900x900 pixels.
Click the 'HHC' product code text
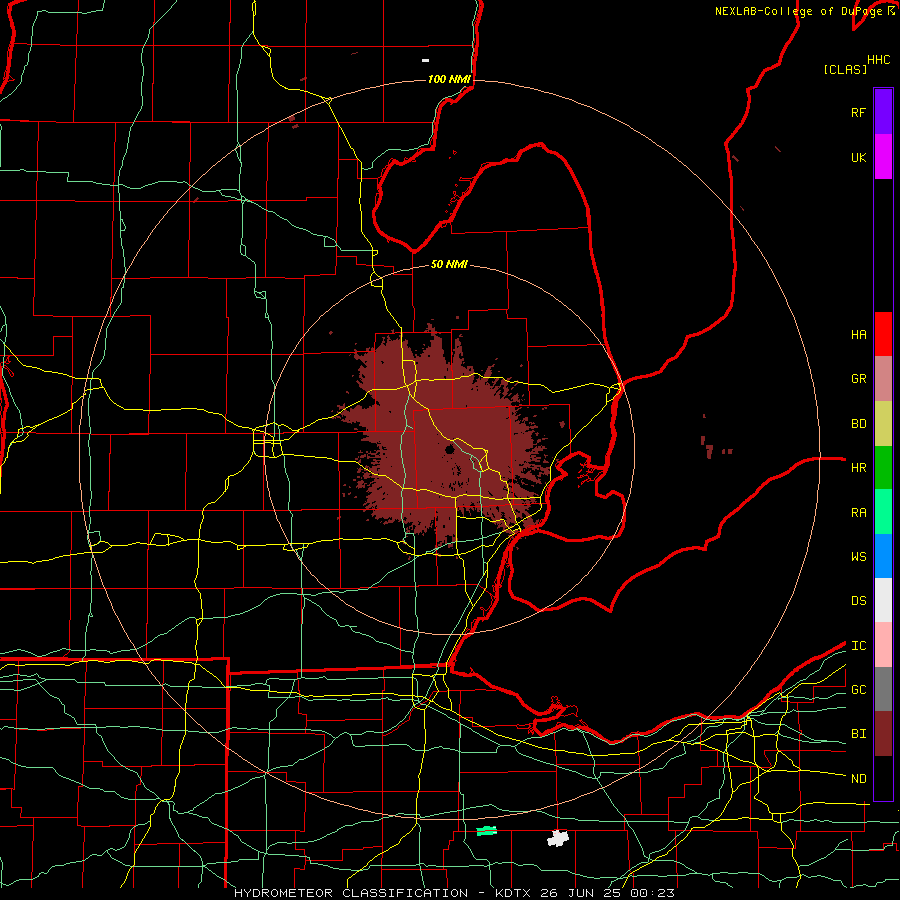tap(878, 60)
